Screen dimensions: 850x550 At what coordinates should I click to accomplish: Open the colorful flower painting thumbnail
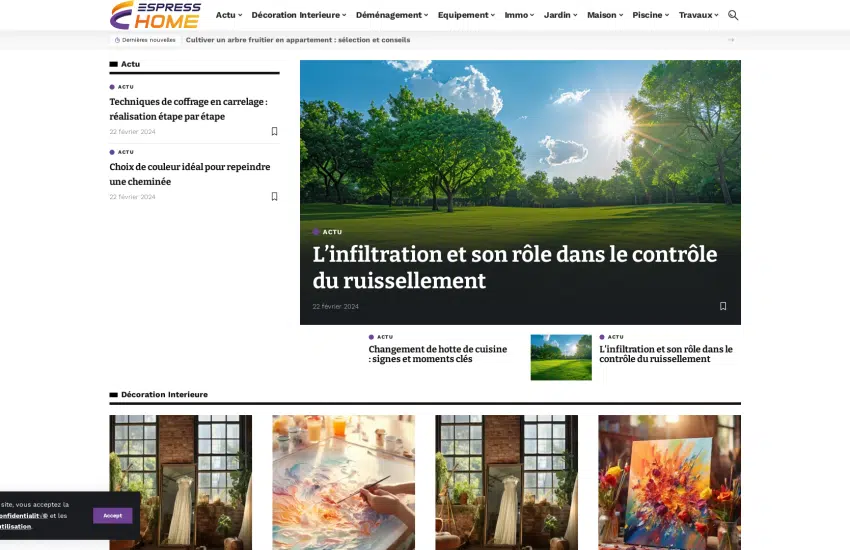click(x=669, y=483)
